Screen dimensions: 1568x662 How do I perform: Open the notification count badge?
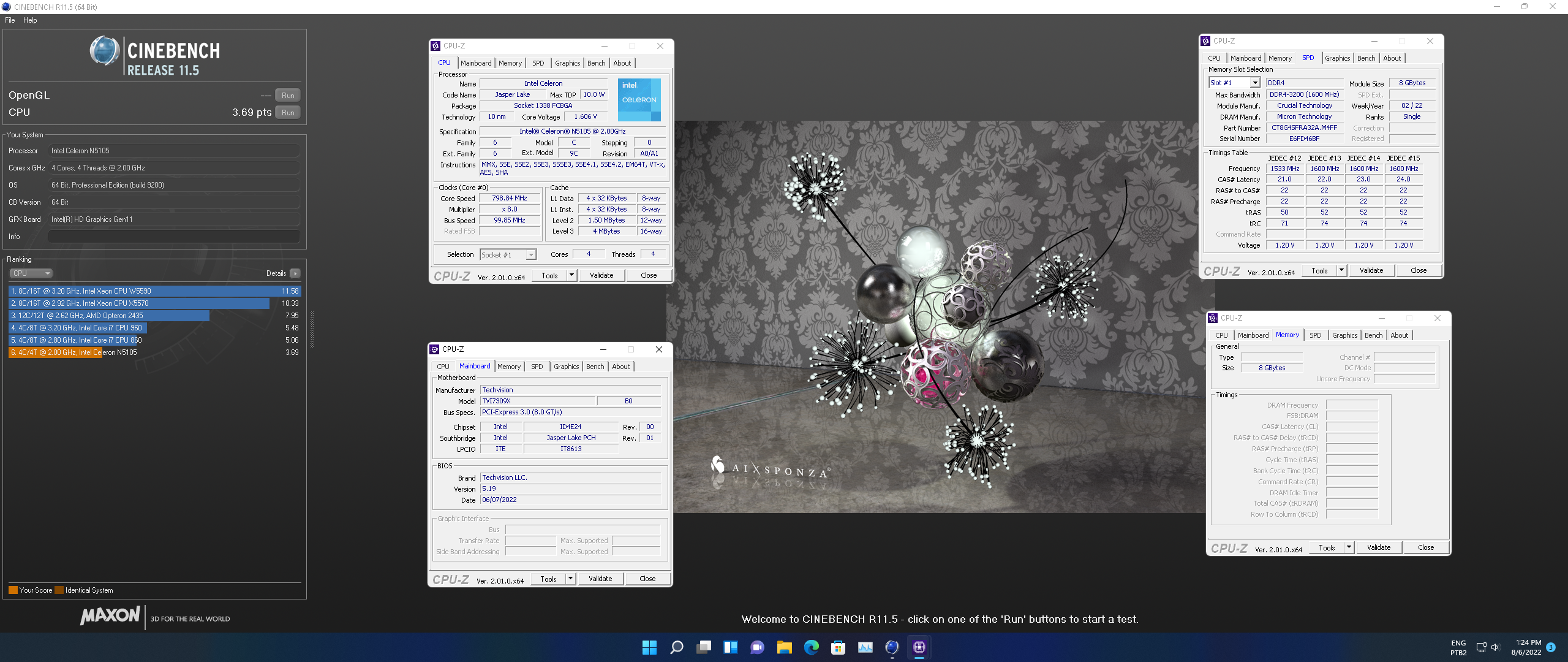[1551, 647]
